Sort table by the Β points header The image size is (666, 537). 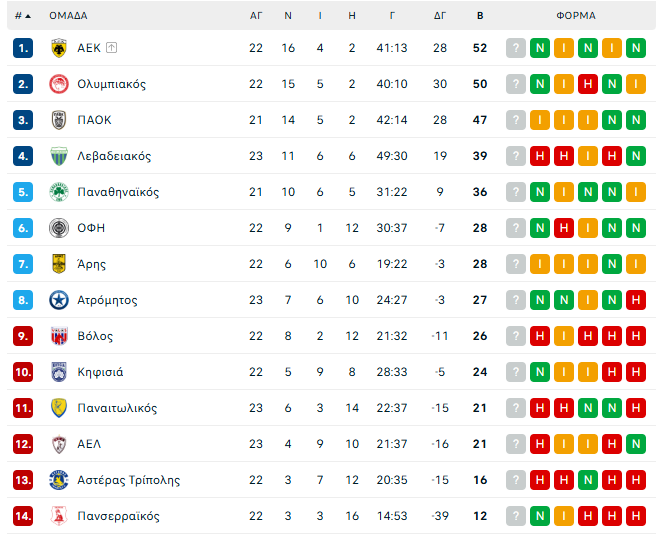point(480,16)
